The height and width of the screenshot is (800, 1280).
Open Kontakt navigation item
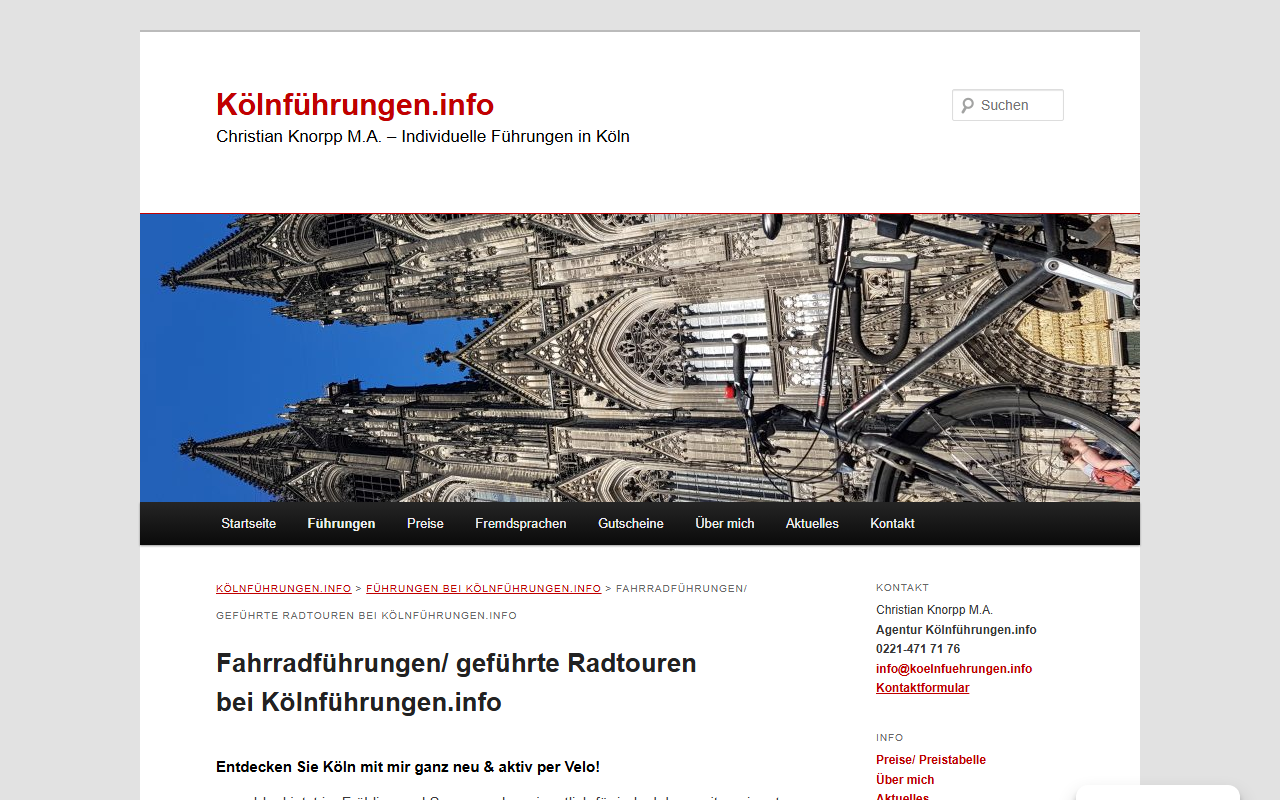pyautogui.click(x=892, y=524)
